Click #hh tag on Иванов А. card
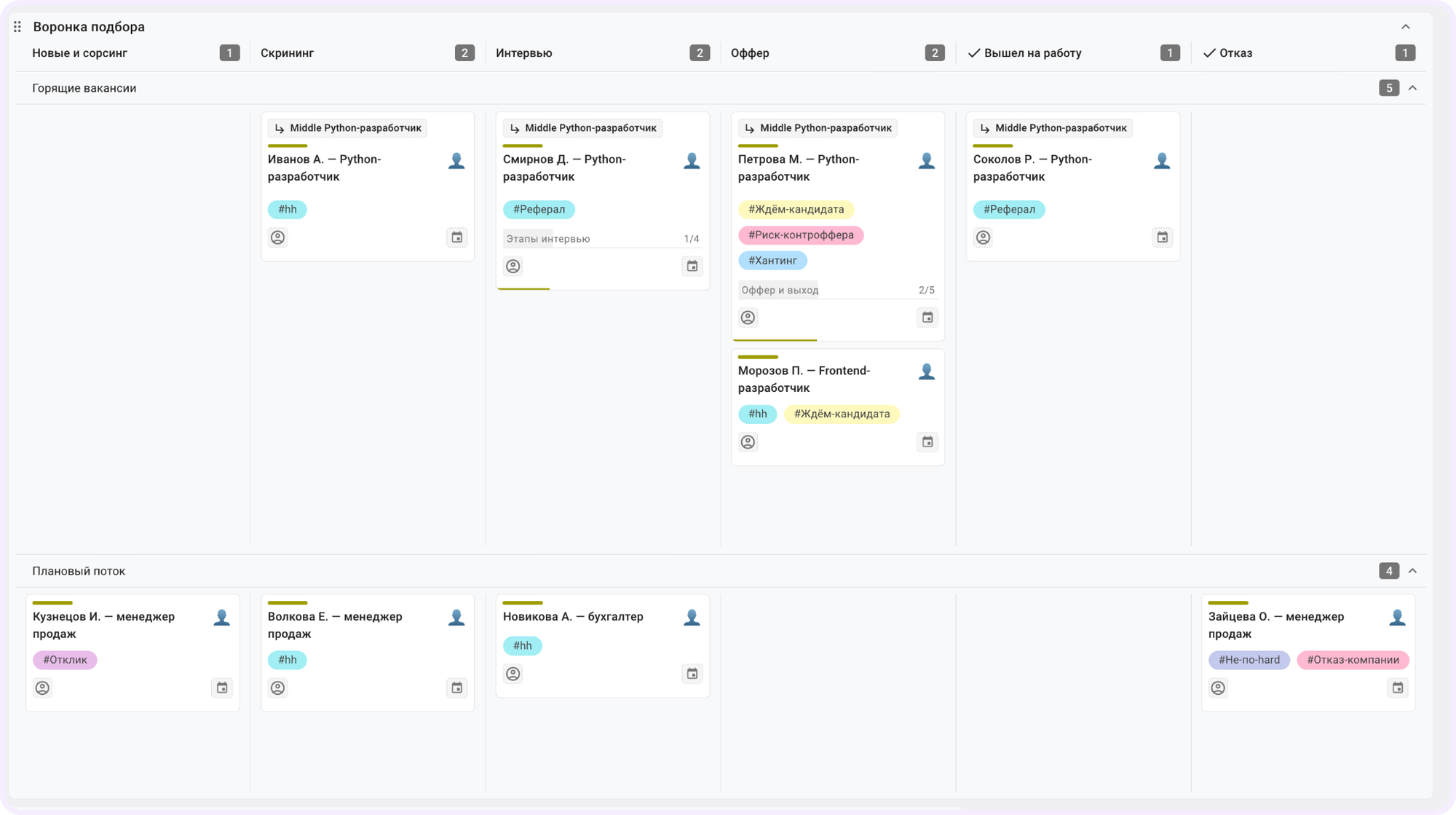This screenshot has height=815, width=1456. coord(288,210)
